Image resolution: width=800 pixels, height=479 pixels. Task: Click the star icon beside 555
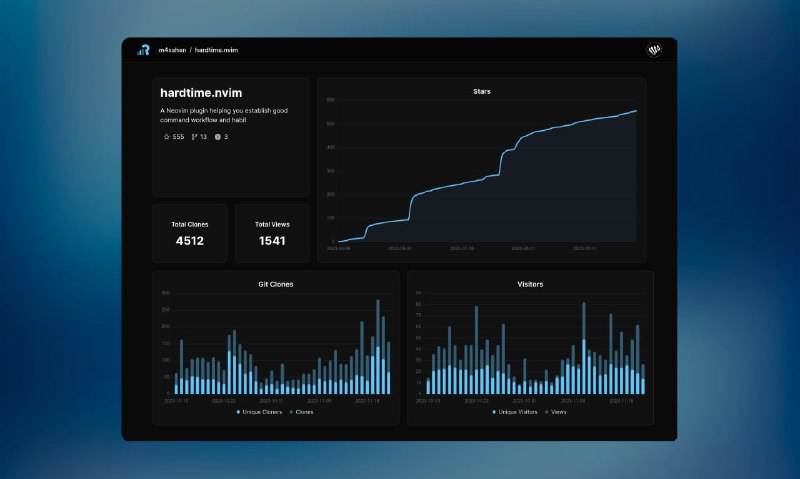pos(166,137)
